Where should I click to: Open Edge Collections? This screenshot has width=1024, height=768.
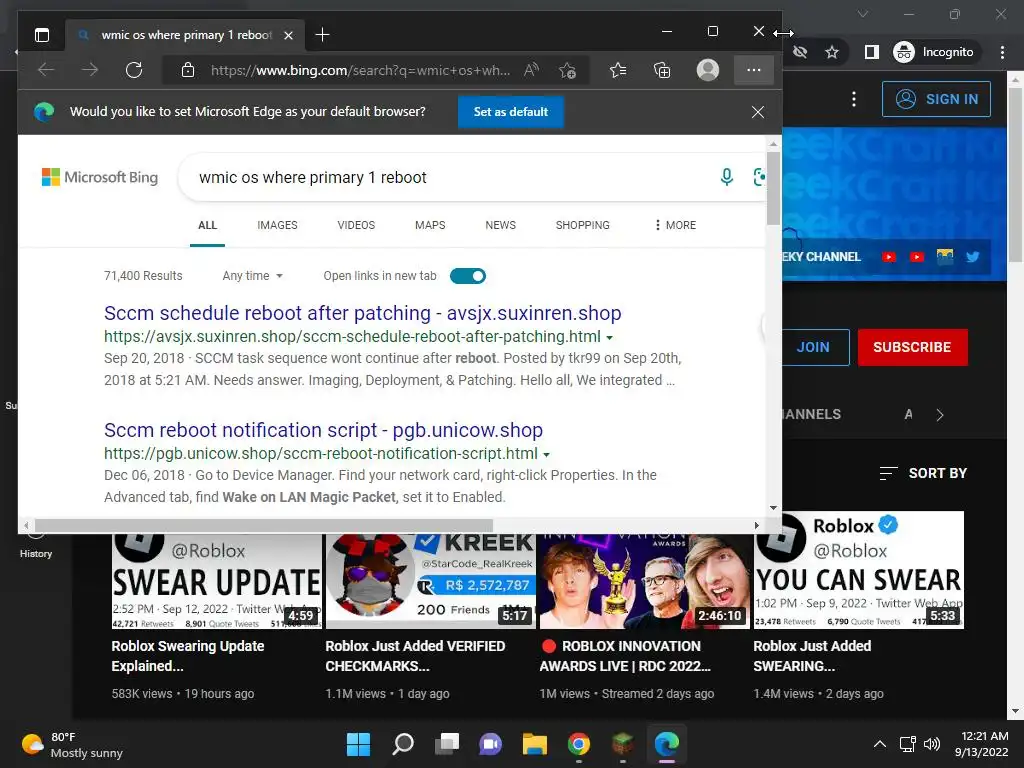tap(662, 70)
